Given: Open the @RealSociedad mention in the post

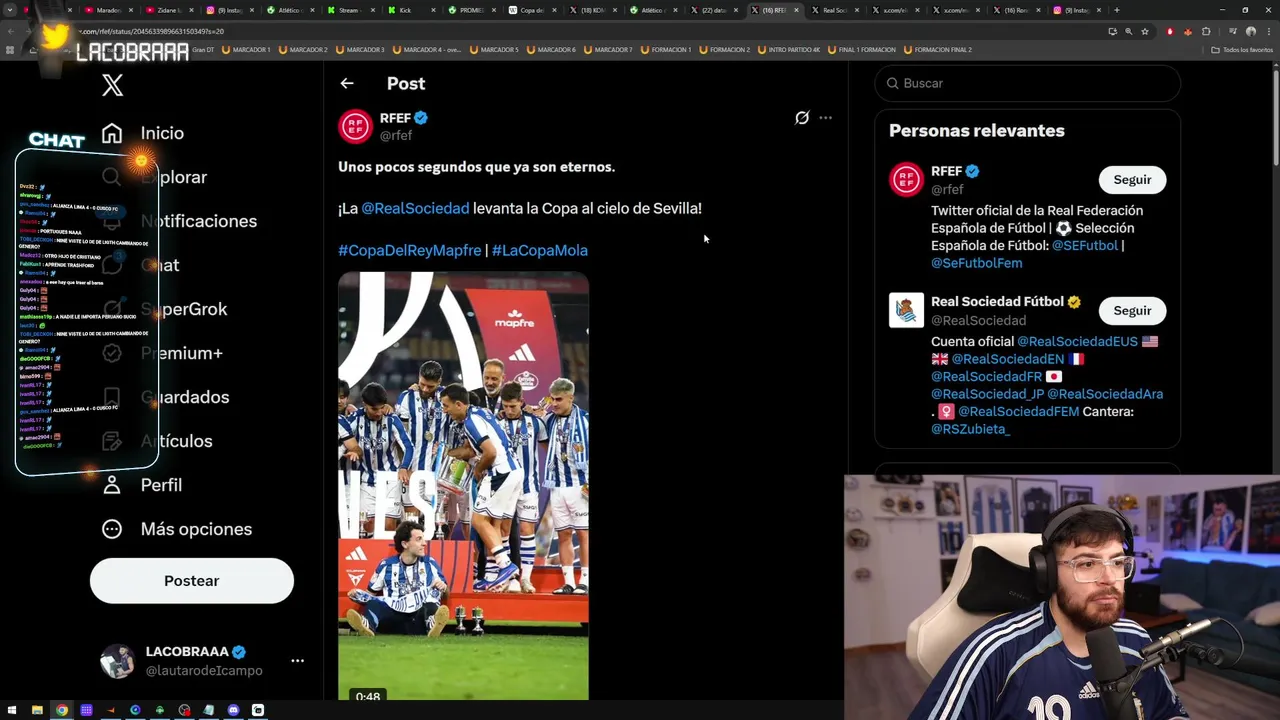Looking at the screenshot, I should (415, 208).
